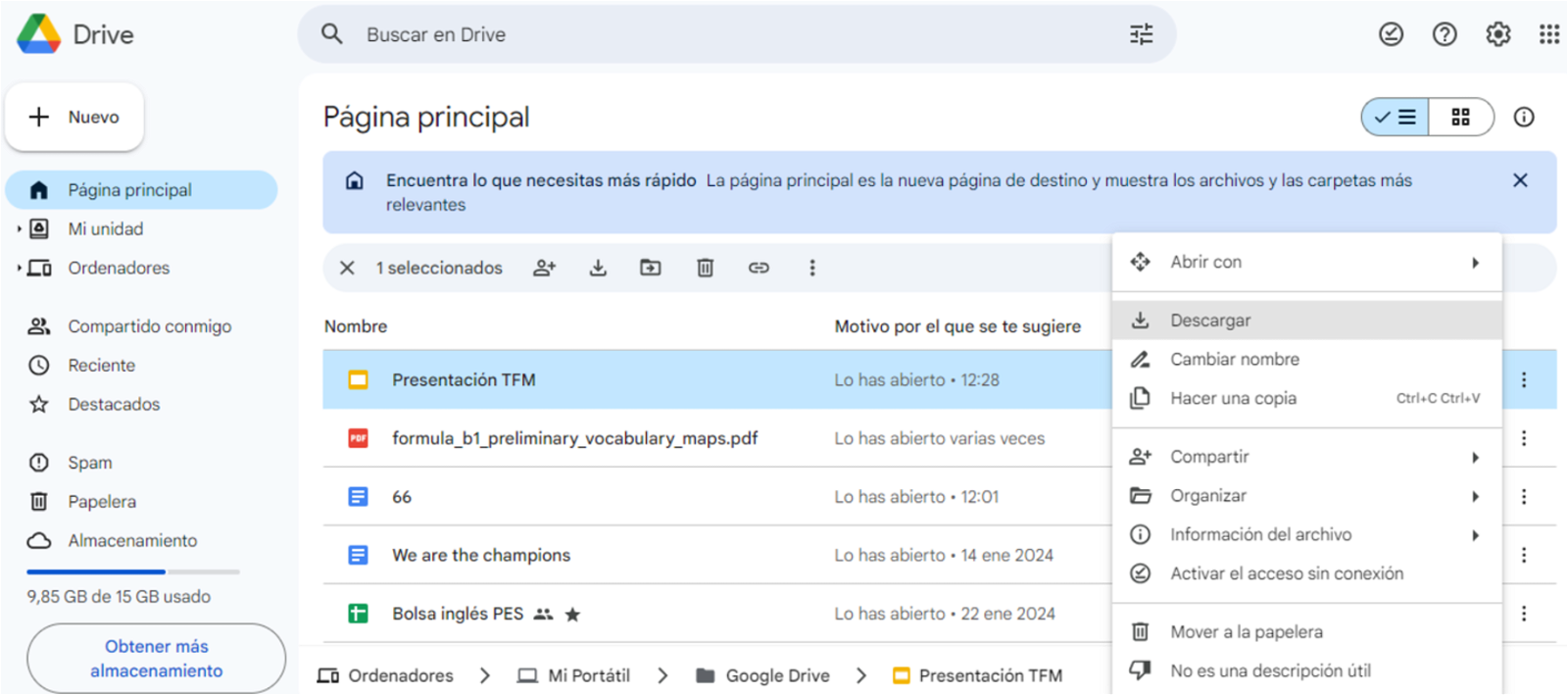
Task: Expand Organizar submenu arrow
Action: click(x=1475, y=497)
